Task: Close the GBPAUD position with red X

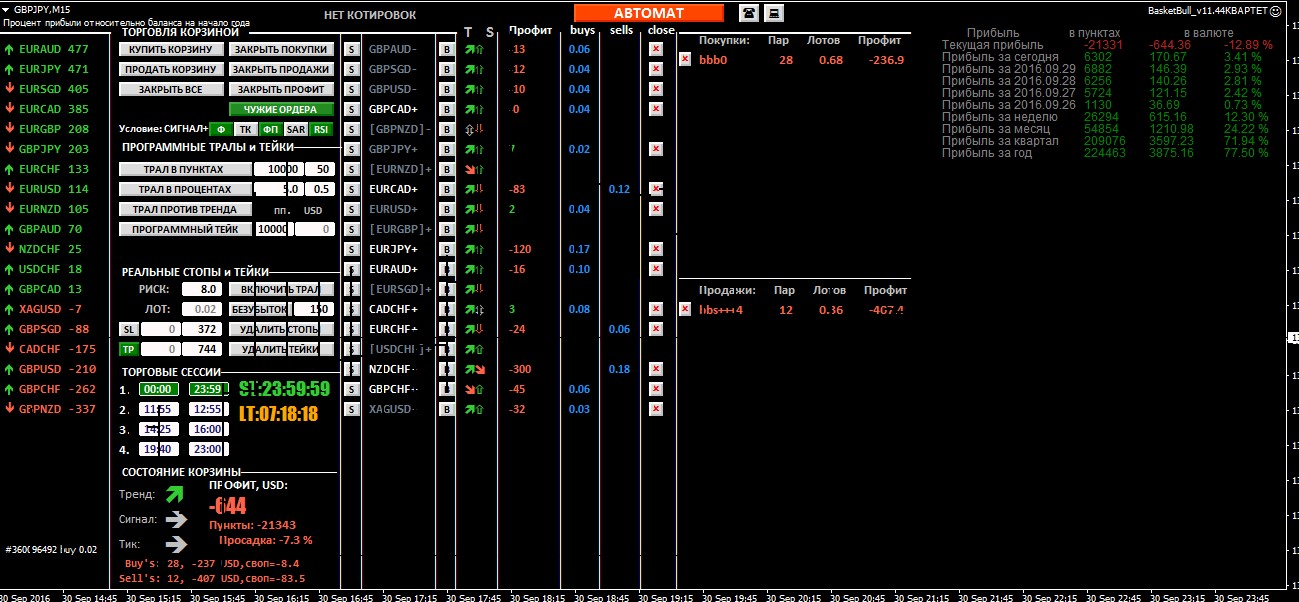Action: click(656, 49)
